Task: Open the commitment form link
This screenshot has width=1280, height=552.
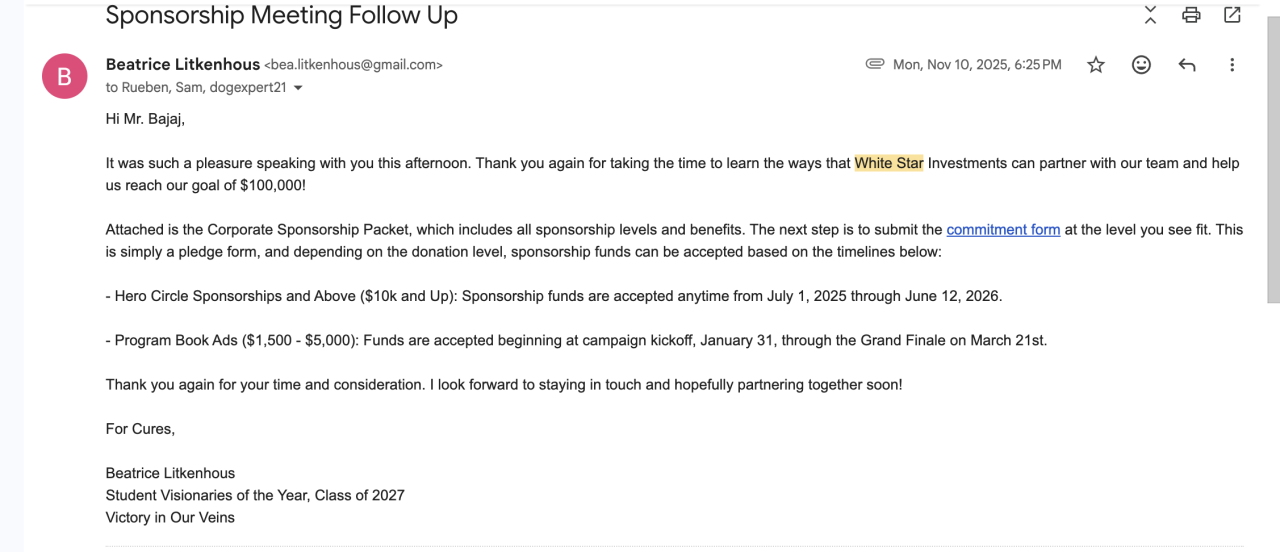Action: (1003, 229)
